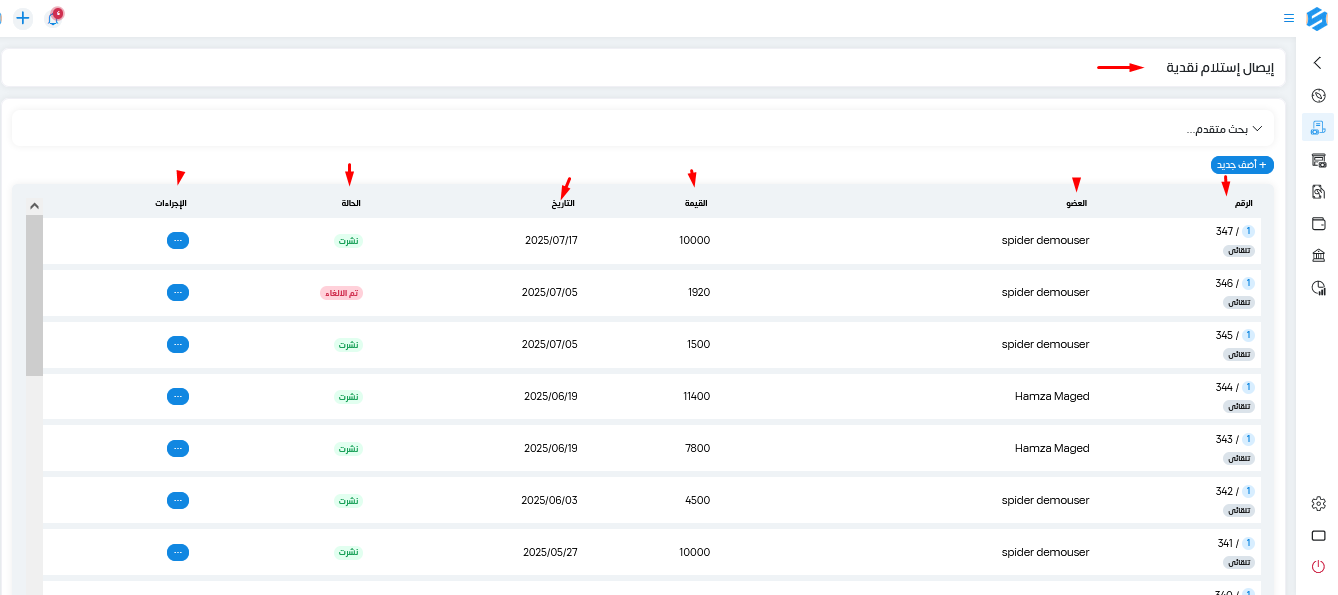This screenshot has width=1338, height=595.
Task: Open actions menu for receipt 344
Action: point(178,396)
